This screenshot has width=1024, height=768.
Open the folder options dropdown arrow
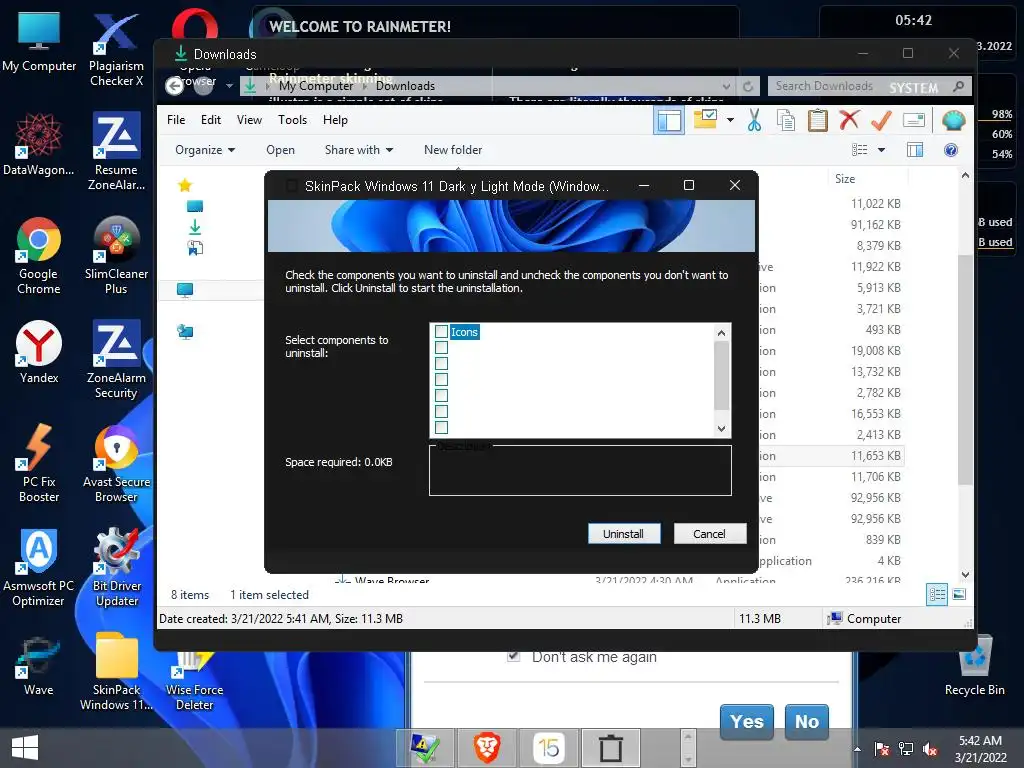(730, 120)
